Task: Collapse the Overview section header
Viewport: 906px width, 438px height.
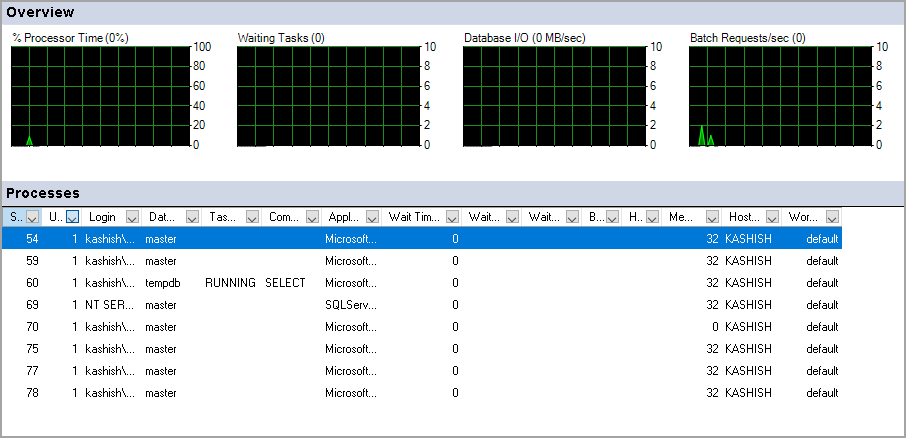Action: 452,12
